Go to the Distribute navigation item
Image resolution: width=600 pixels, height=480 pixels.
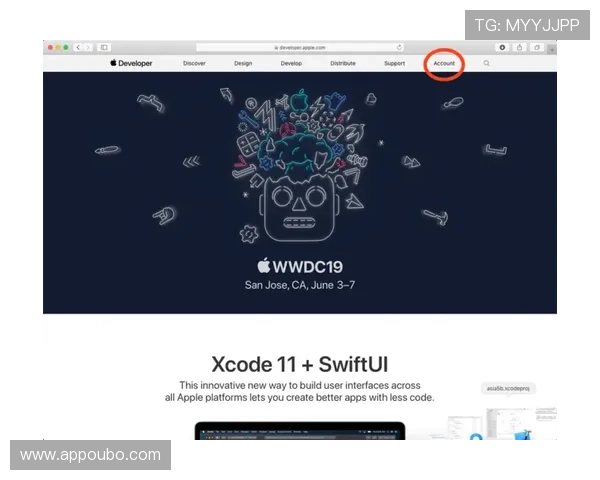point(343,63)
